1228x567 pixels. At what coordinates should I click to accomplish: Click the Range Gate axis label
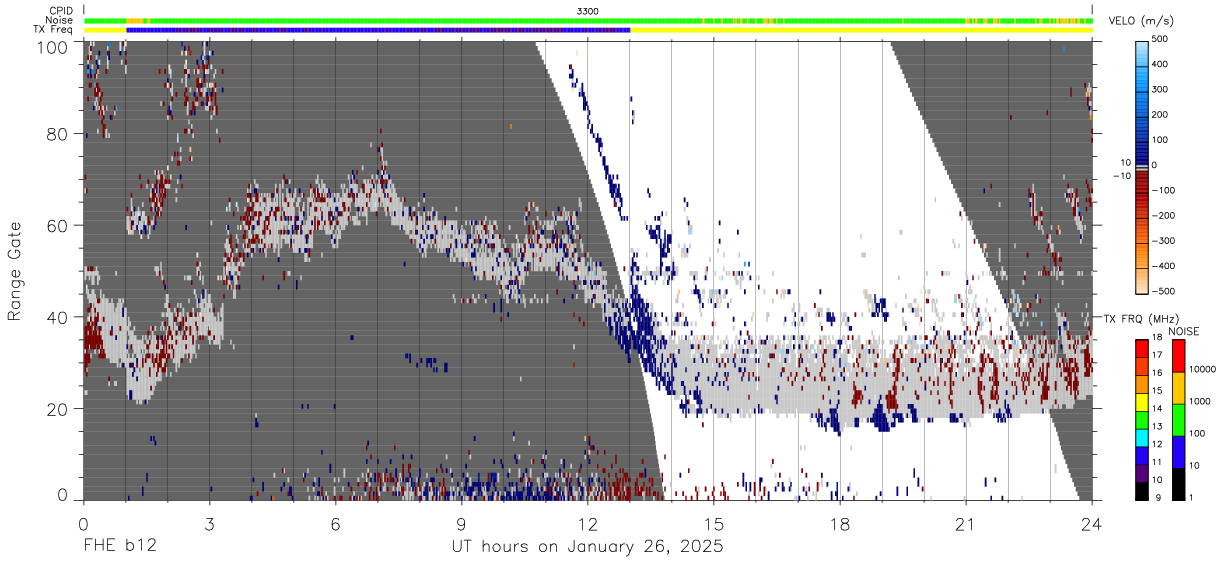pos(16,272)
